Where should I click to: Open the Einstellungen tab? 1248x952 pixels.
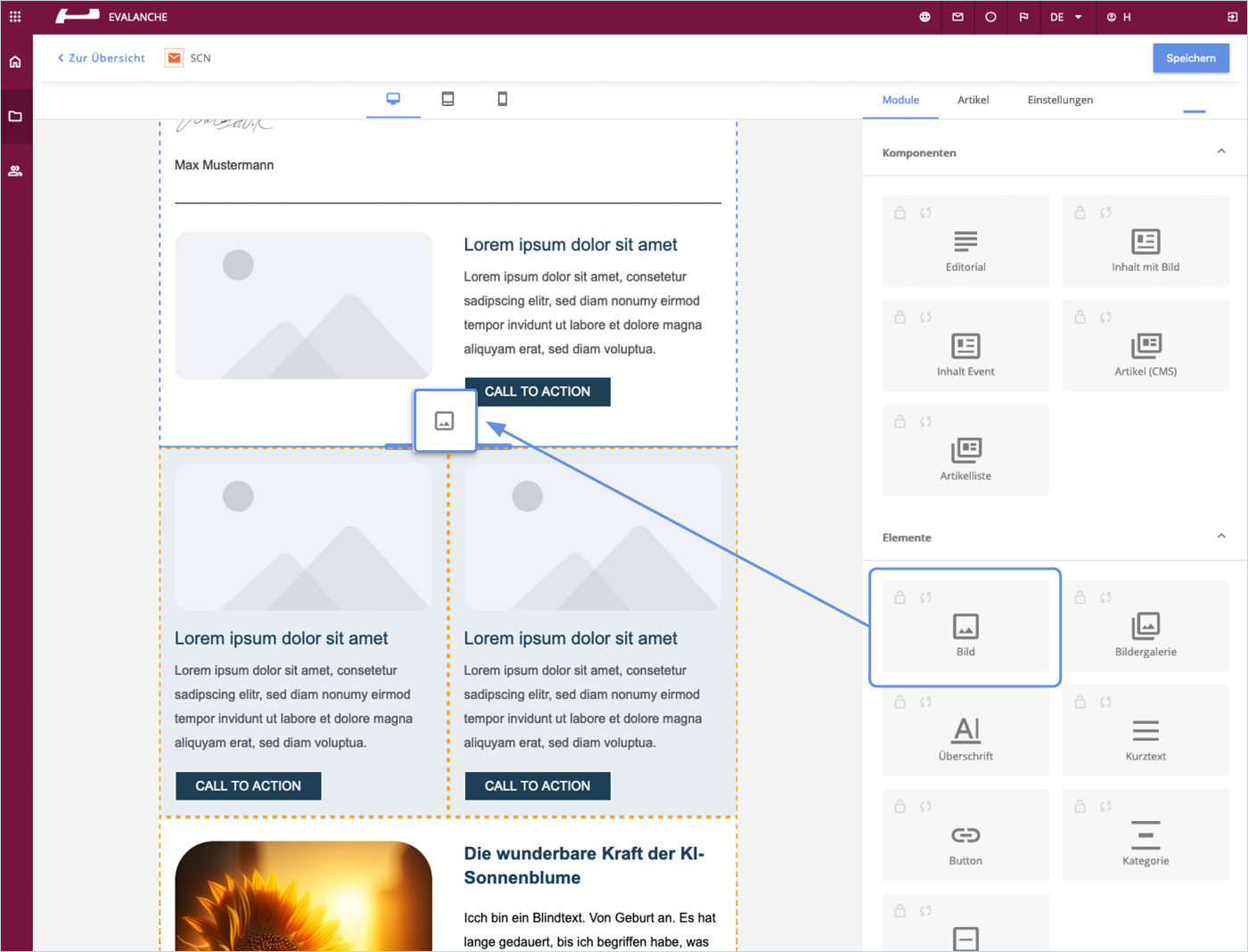pyautogui.click(x=1059, y=100)
